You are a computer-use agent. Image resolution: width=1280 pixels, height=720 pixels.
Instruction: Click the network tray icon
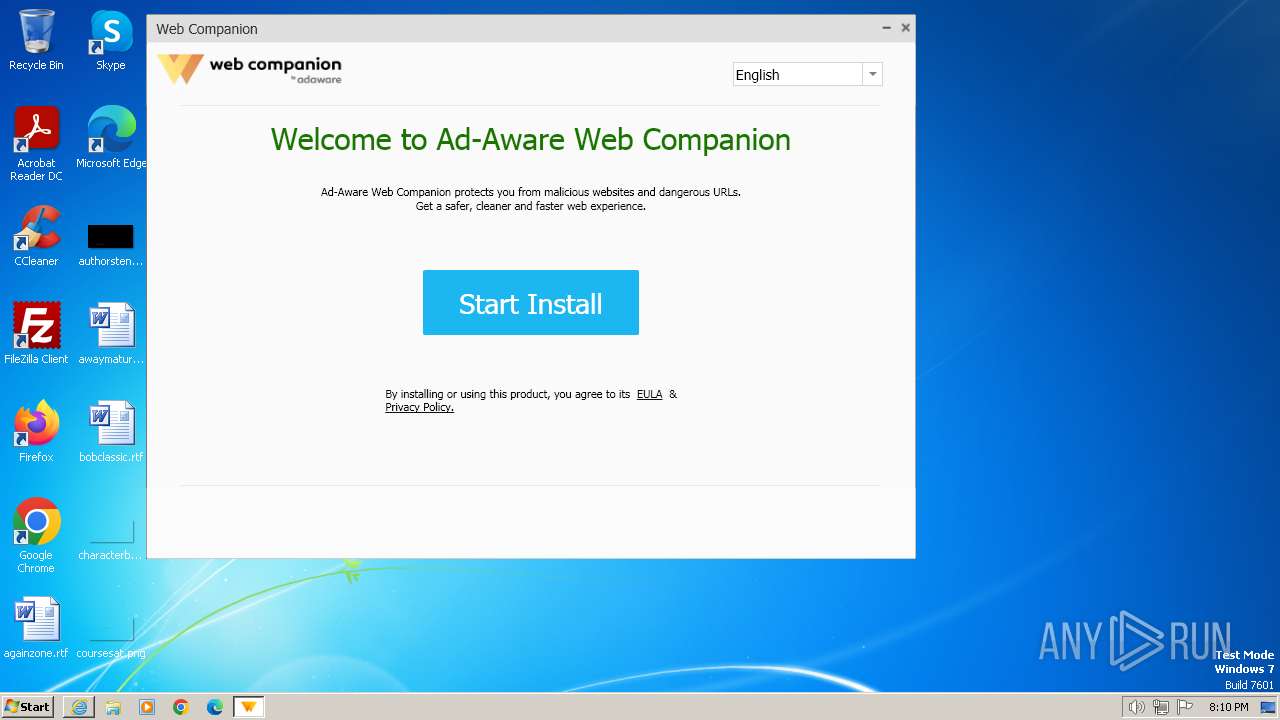pos(1160,707)
